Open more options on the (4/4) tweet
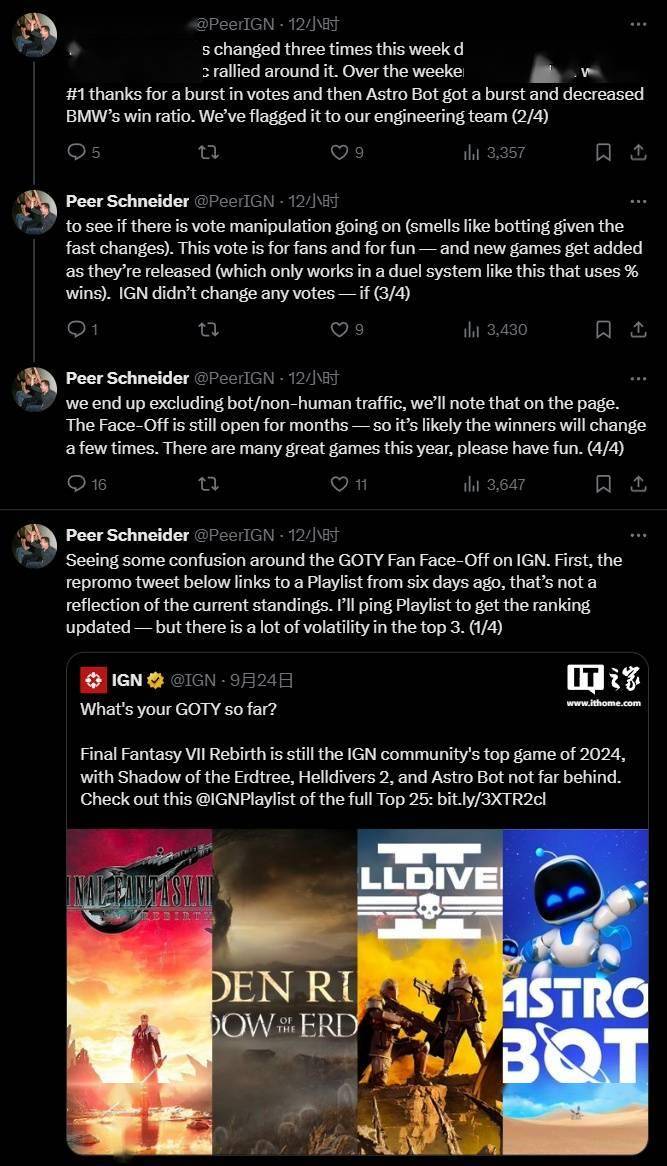Viewport: 667px width, 1166px height. click(638, 378)
